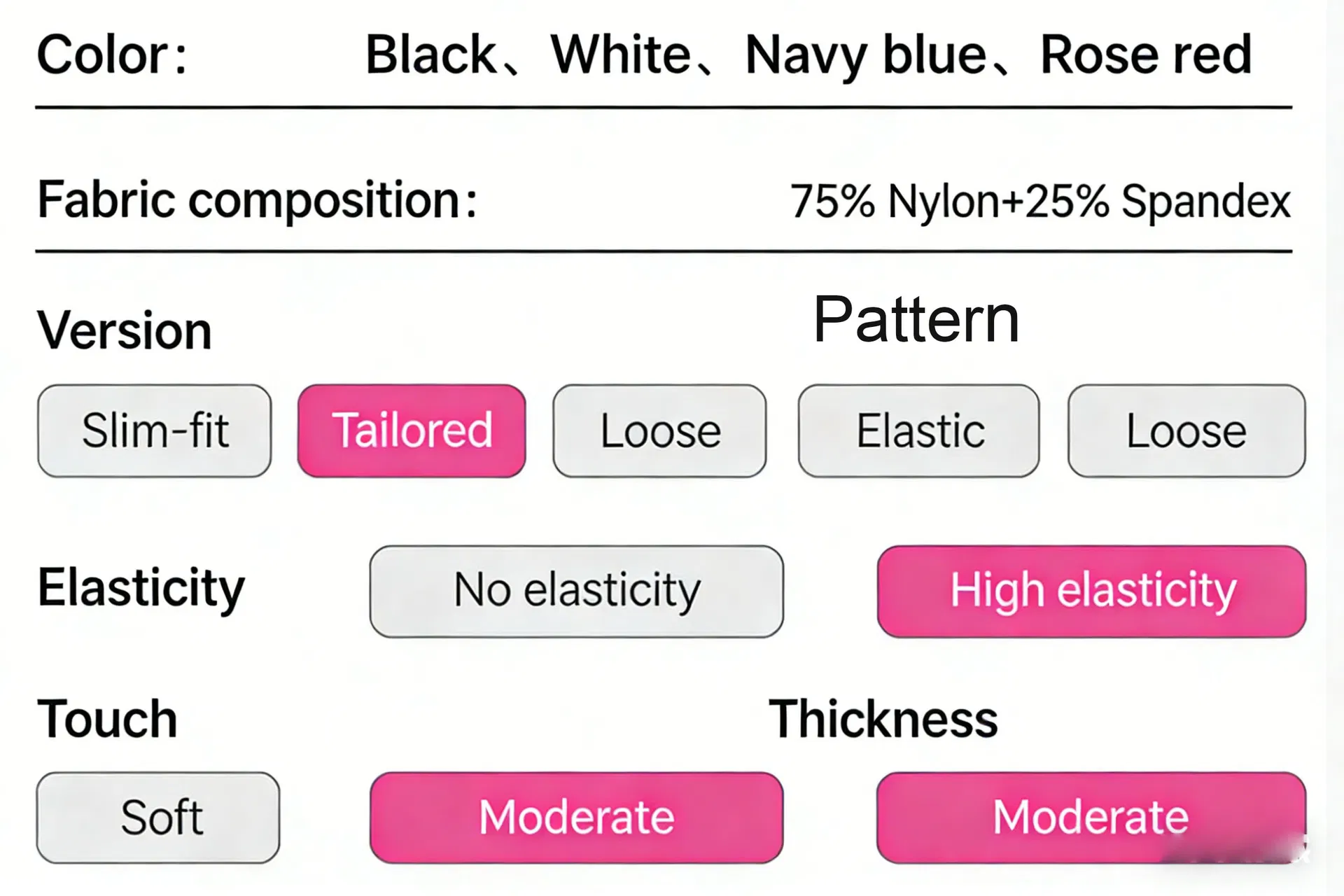1344x896 pixels.
Task: Select the Slim-fit version option
Action: click(155, 430)
